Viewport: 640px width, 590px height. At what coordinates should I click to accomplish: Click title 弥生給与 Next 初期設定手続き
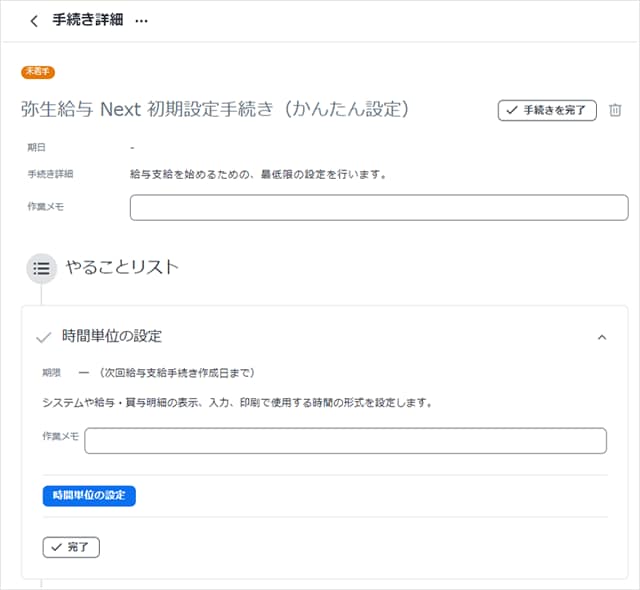(x=215, y=109)
